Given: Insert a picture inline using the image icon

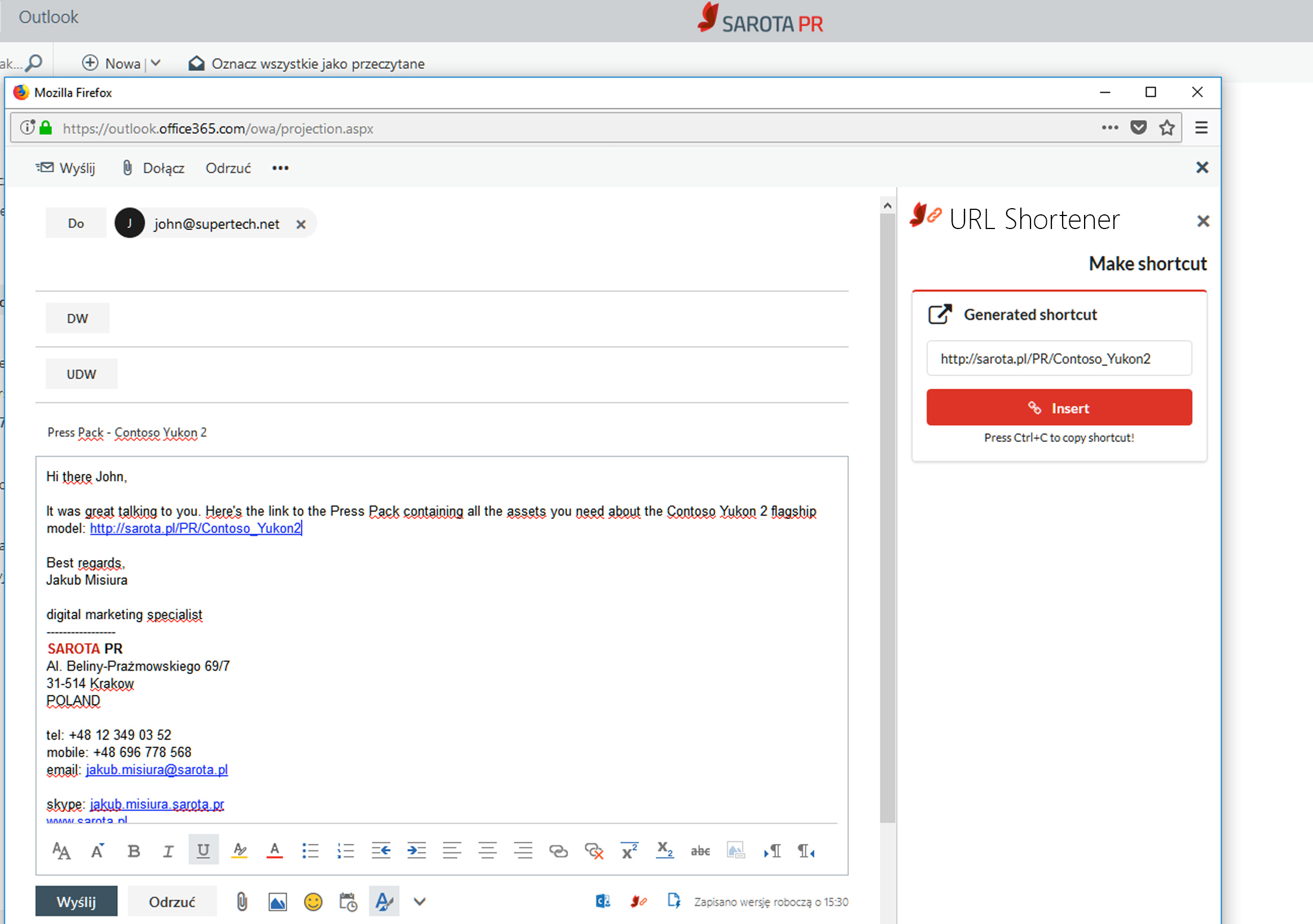Looking at the screenshot, I should point(277,901).
